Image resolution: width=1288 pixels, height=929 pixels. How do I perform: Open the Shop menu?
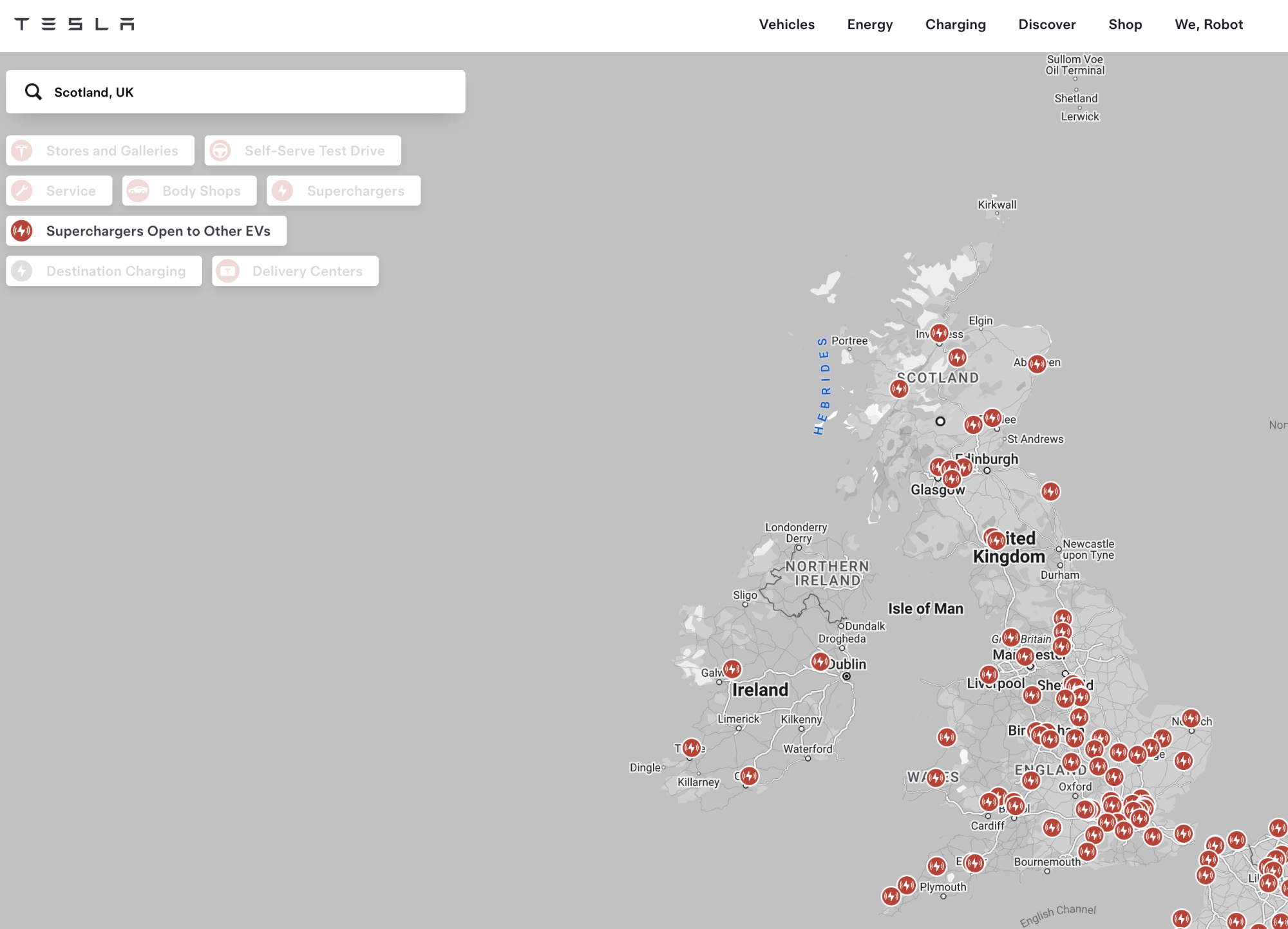(x=1125, y=24)
